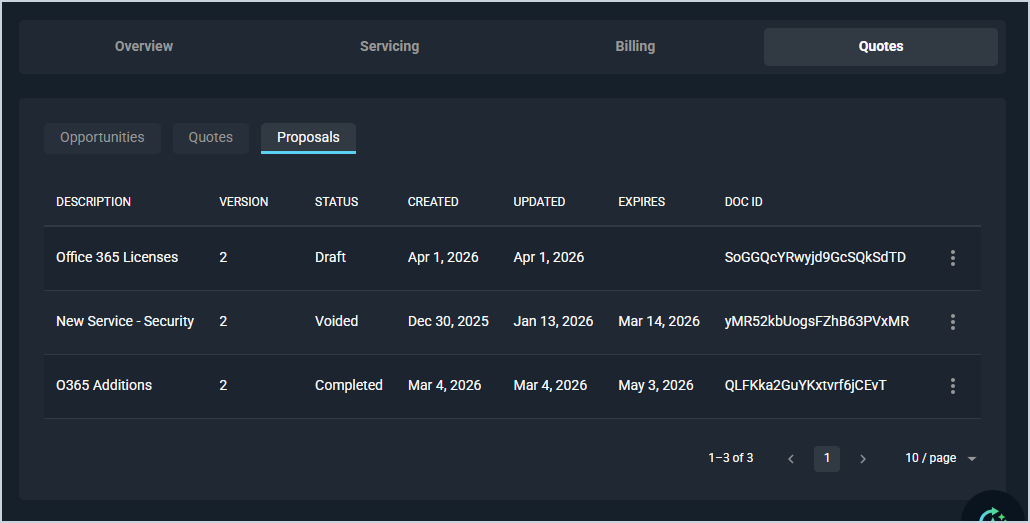This screenshot has width=1030, height=523.
Task: Select the Proposals sub-tab
Action: (308, 138)
